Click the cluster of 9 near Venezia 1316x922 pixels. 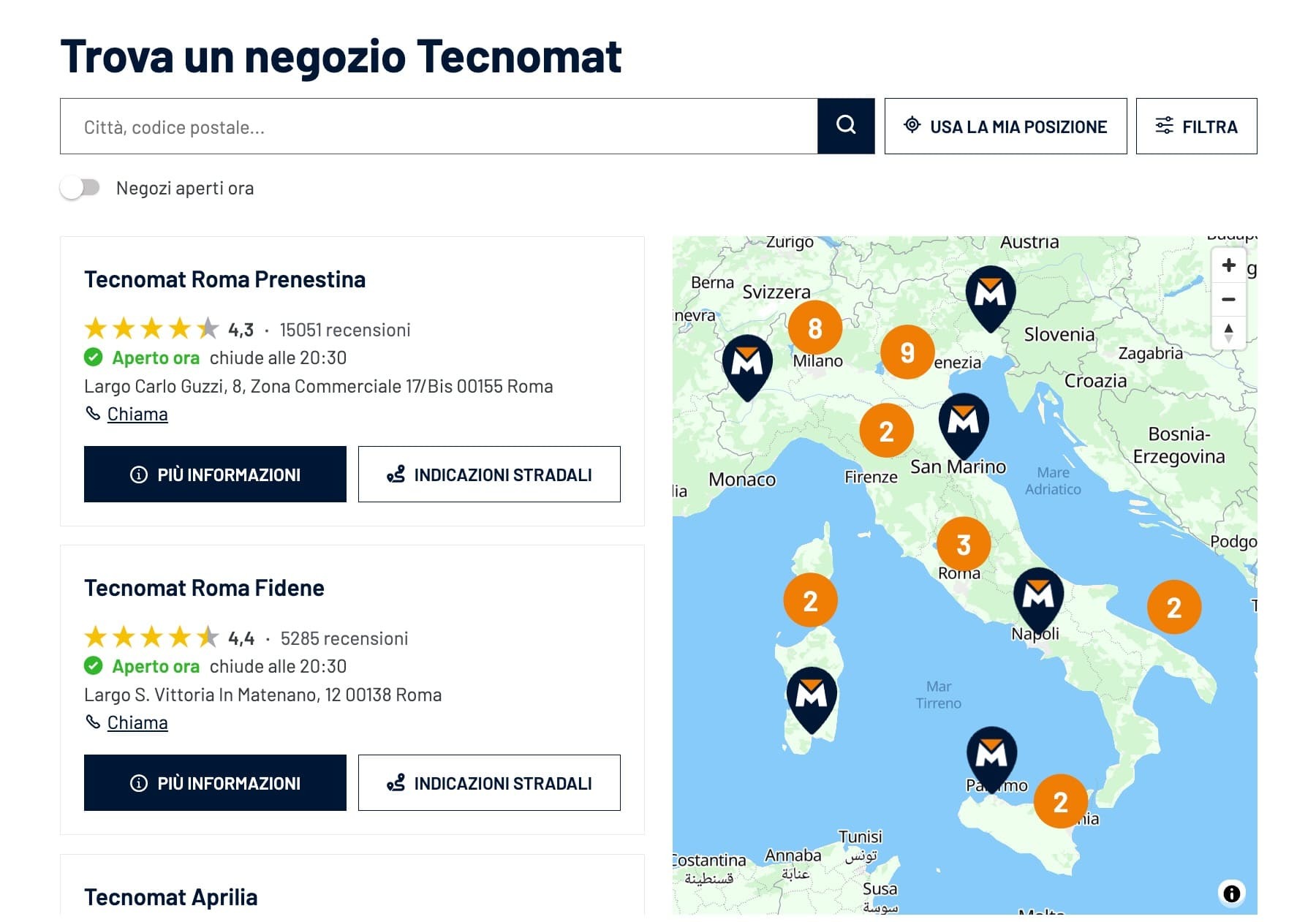tap(907, 352)
